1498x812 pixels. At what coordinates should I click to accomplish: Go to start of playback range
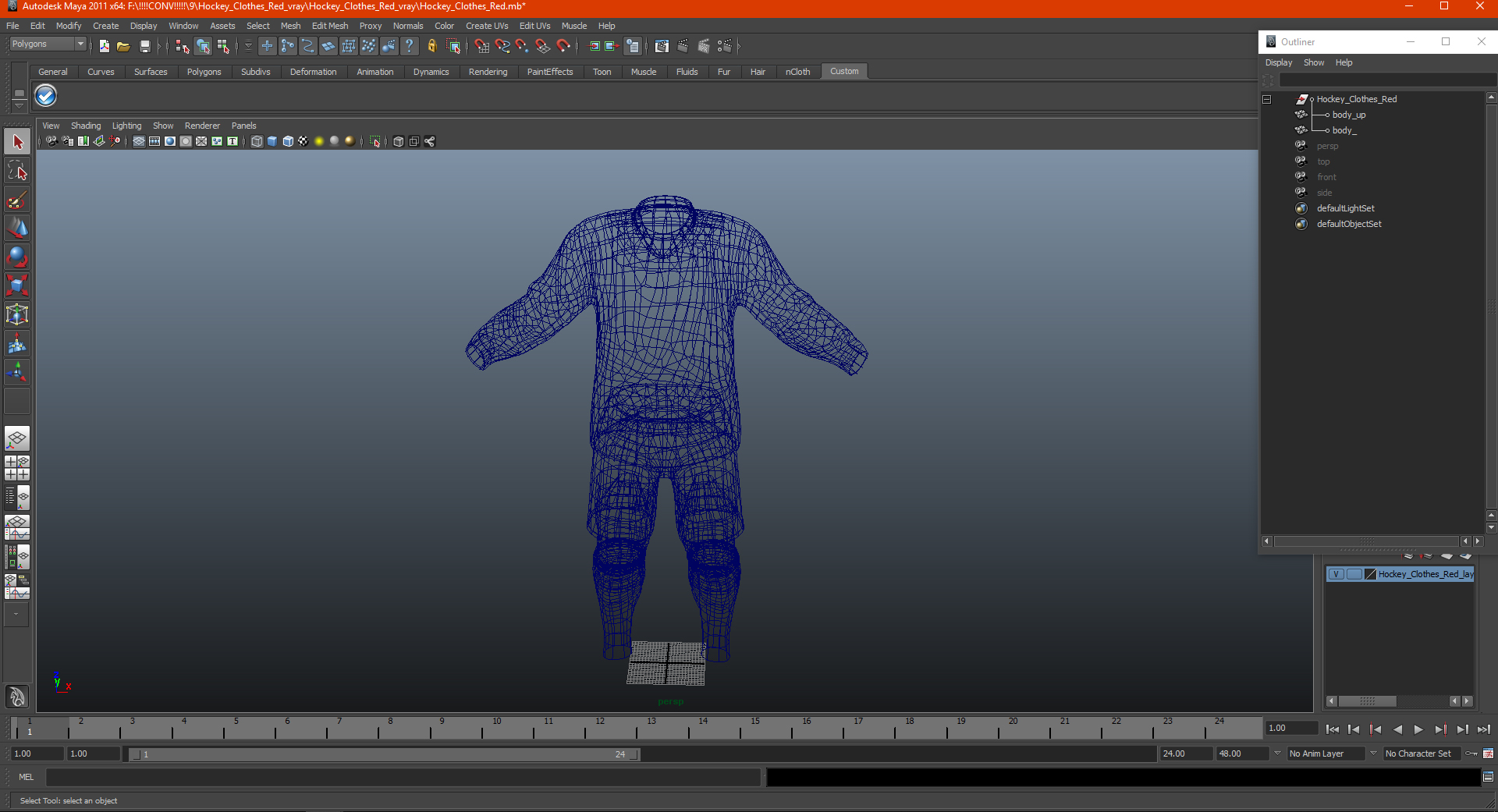pos(1333,729)
